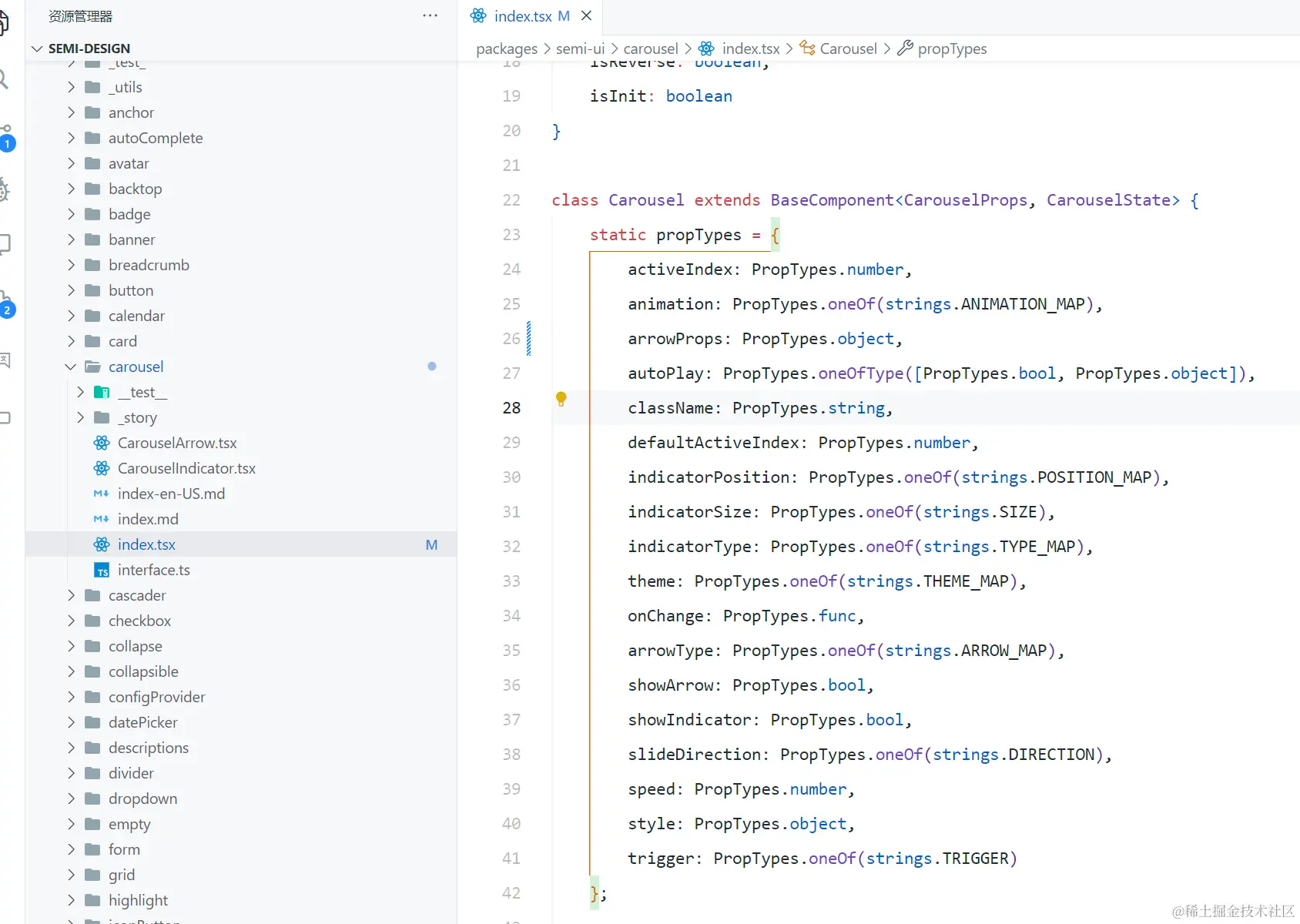Select the configProvider folder
The width and height of the screenshot is (1300, 924).
point(157,697)
